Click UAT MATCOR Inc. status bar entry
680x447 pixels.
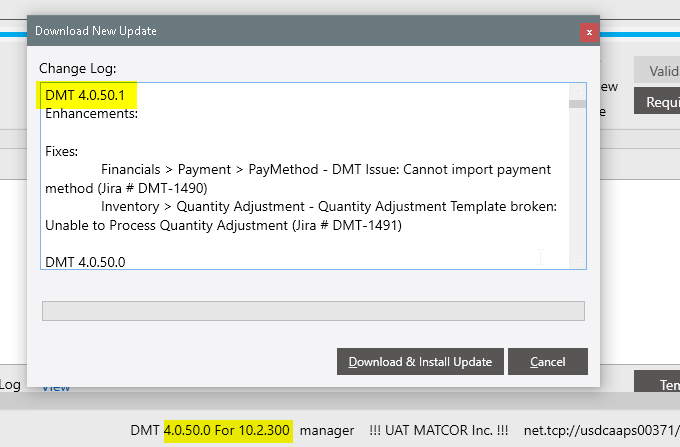438,430
